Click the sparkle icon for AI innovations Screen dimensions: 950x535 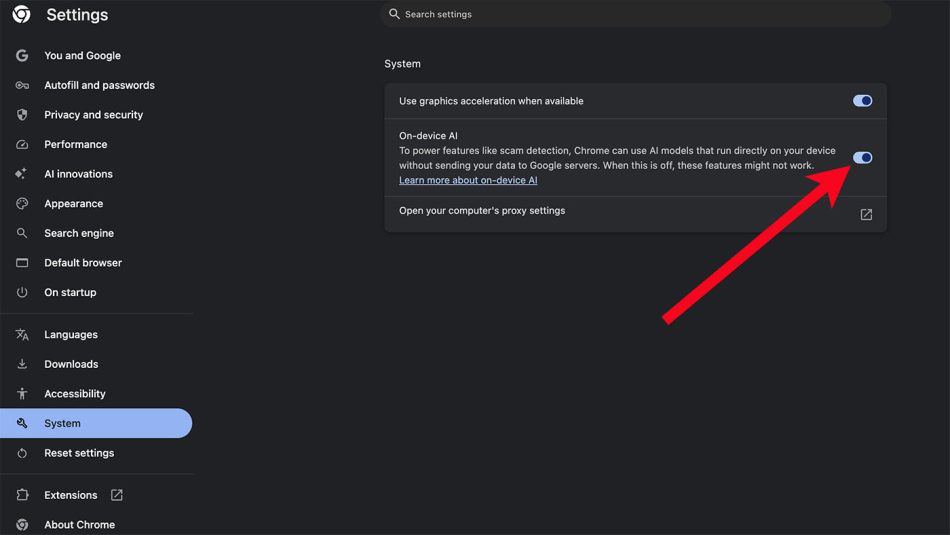coord(21,174)
